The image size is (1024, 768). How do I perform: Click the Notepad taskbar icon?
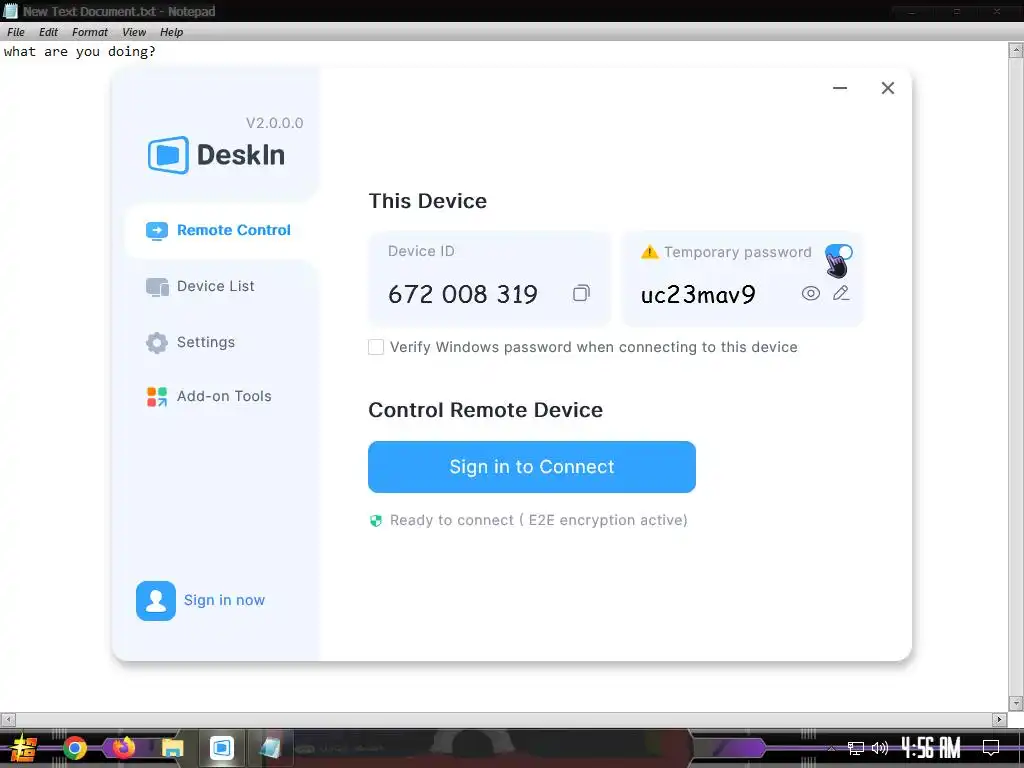(x=270, y=748)
